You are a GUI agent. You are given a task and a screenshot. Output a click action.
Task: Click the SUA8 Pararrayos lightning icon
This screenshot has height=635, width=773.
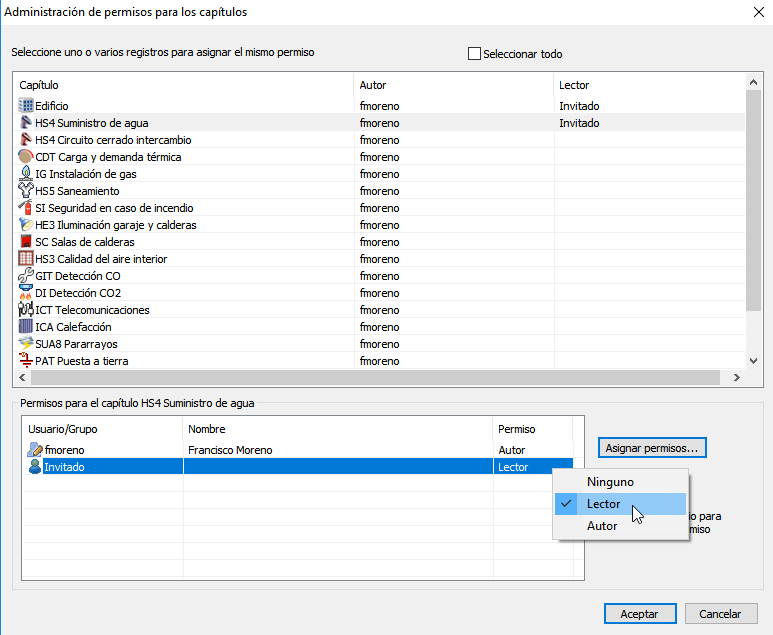[x=26, y=344]
